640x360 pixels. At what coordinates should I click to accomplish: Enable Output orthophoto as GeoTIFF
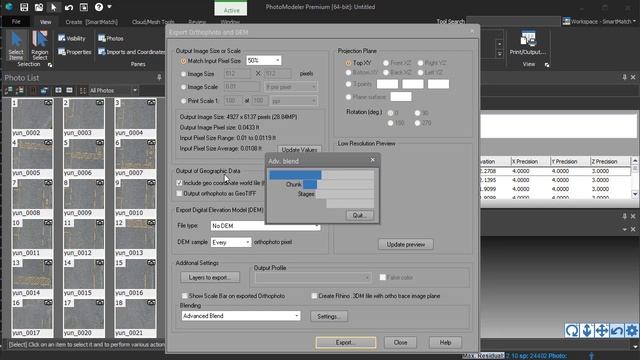click(179, 193)
